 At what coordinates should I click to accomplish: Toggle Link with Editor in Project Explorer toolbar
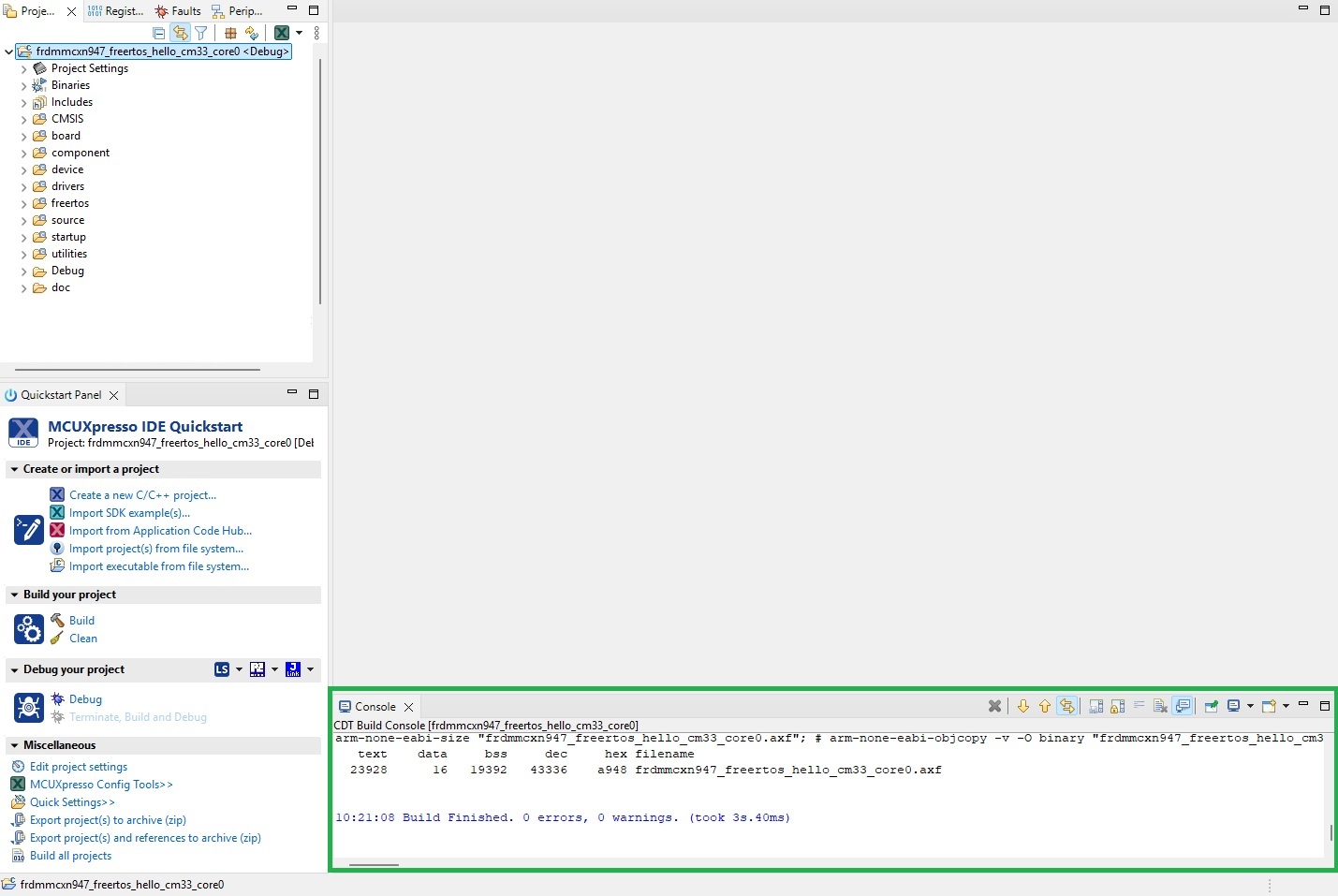(181, 32)
